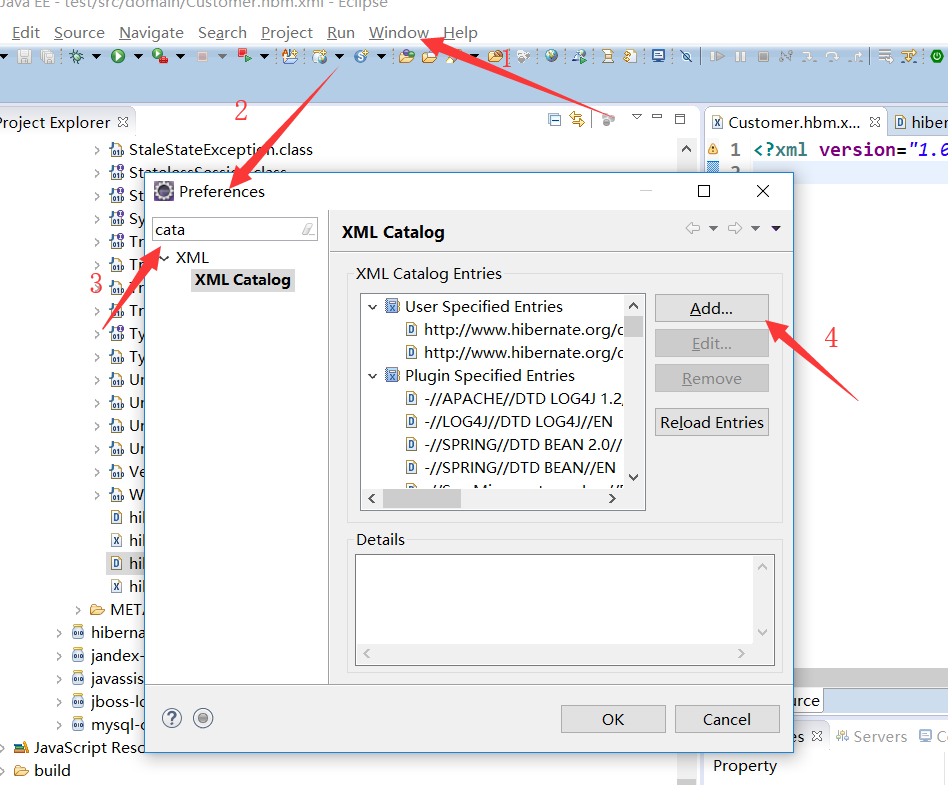The height and width of the screenshot is (785, 948).
Task: Click OK in the Preferences dialog
Action: click(x=613, y=719)
